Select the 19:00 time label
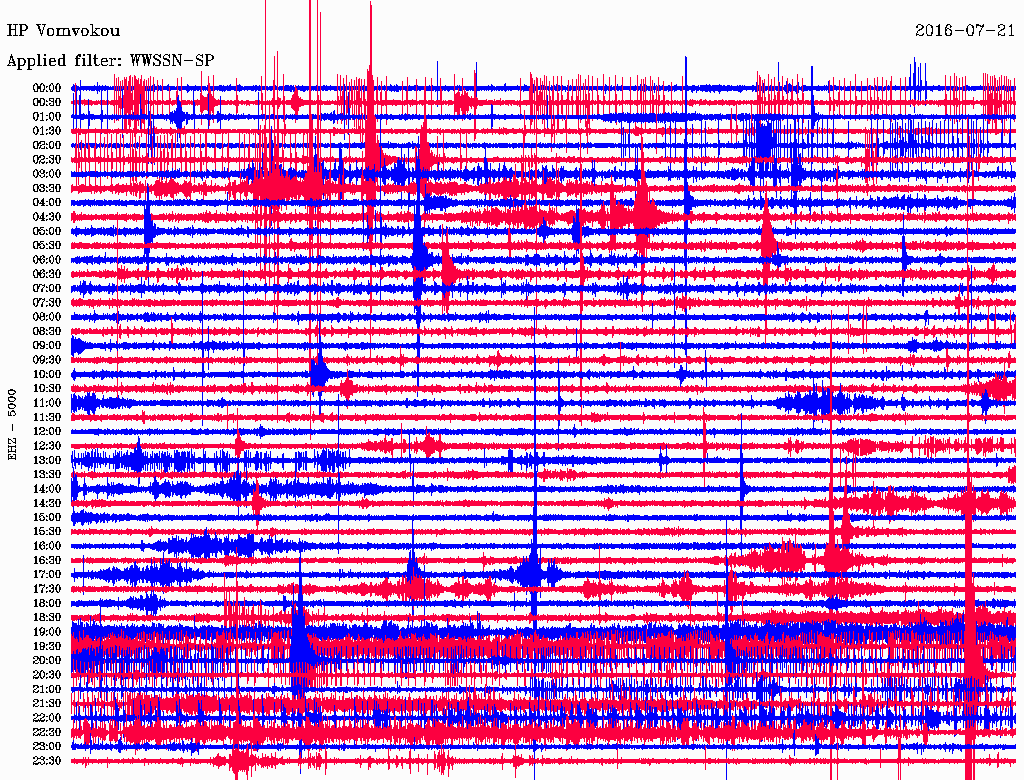Screen dimensions: 1024x780 tap(47, 632)
